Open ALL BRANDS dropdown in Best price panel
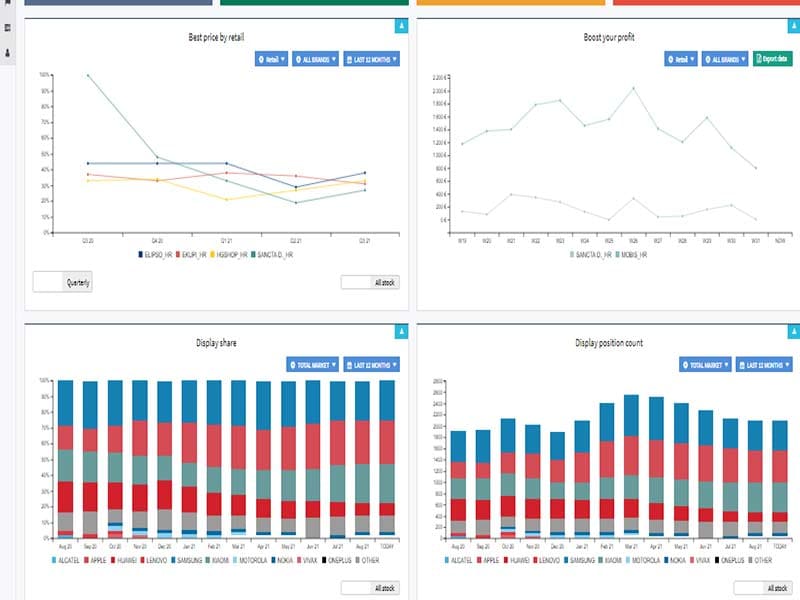 315,59
